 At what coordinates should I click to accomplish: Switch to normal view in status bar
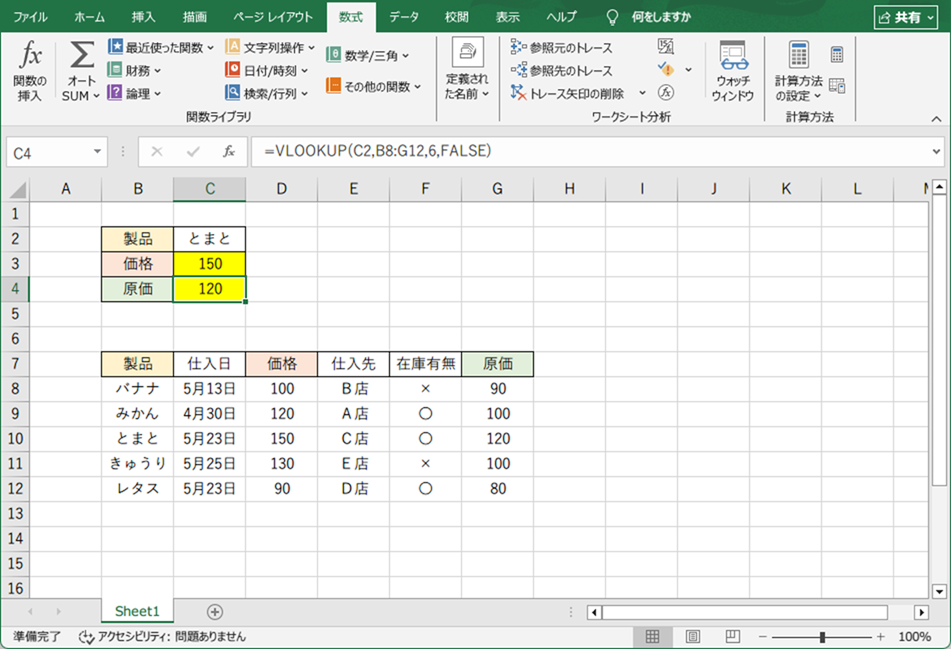pos(652,637)
